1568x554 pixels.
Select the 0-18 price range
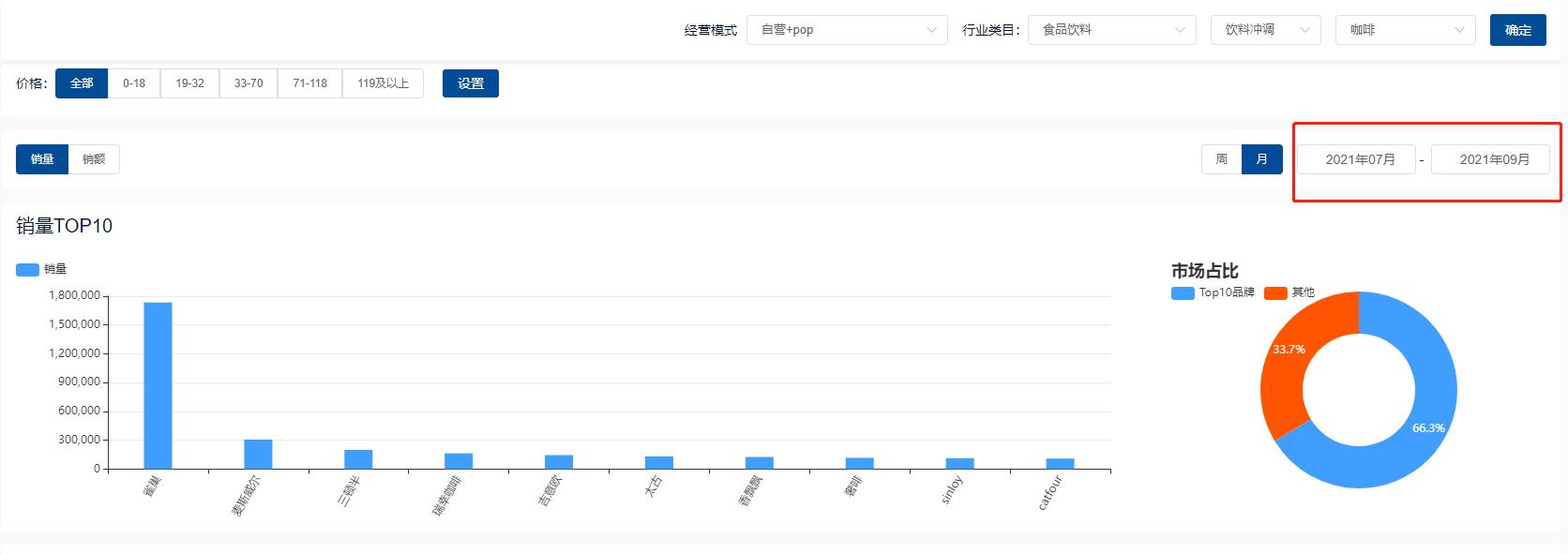click(134, 83)
